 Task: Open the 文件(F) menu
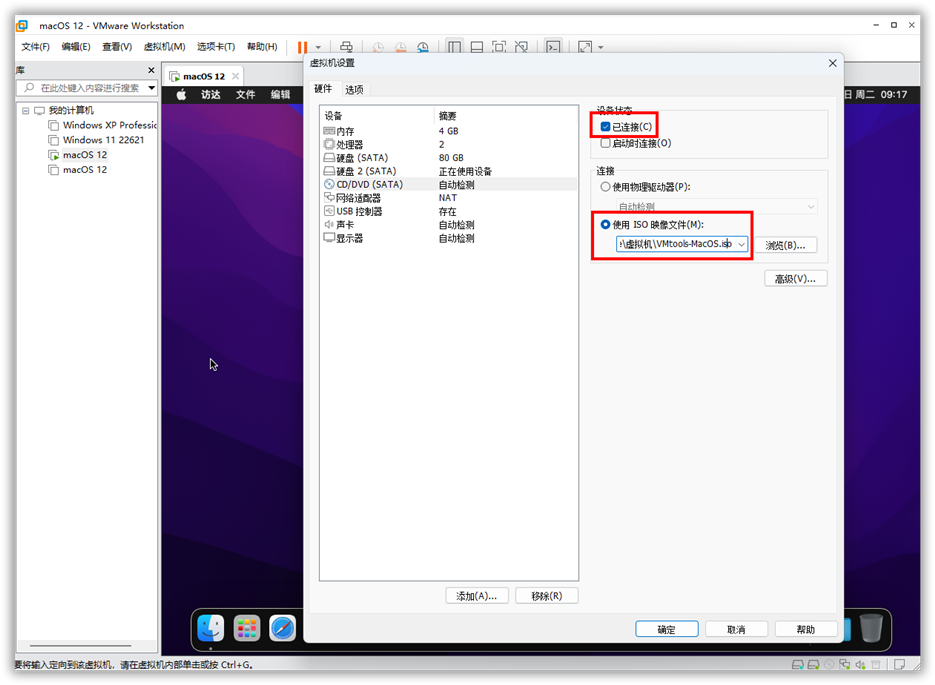35,47
